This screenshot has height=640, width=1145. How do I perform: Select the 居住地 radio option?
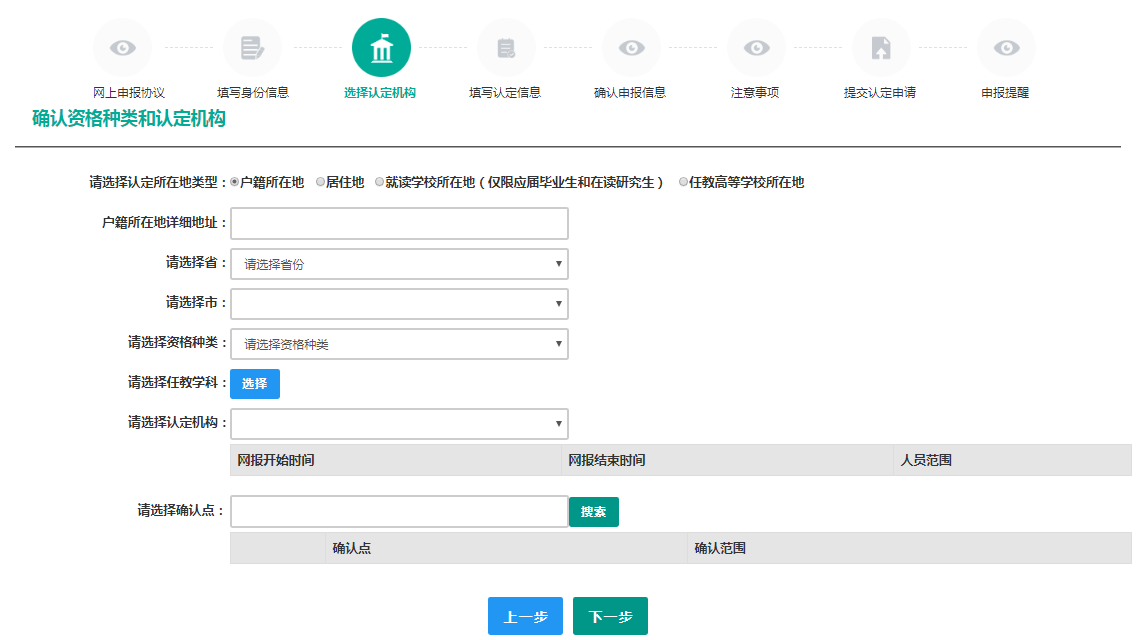[x=321, y=182]
